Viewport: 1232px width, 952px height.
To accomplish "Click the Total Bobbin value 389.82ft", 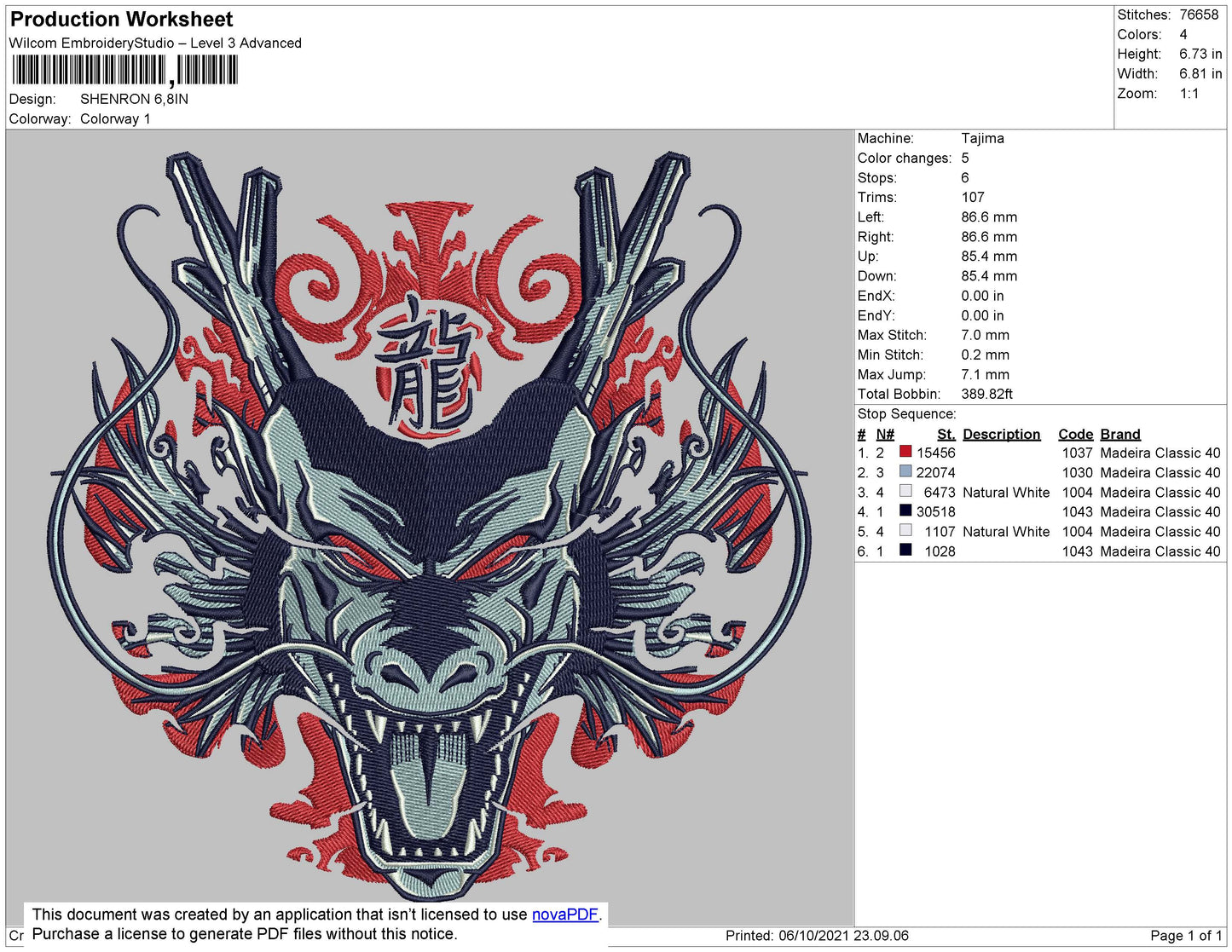I will (x=986, y=394).
